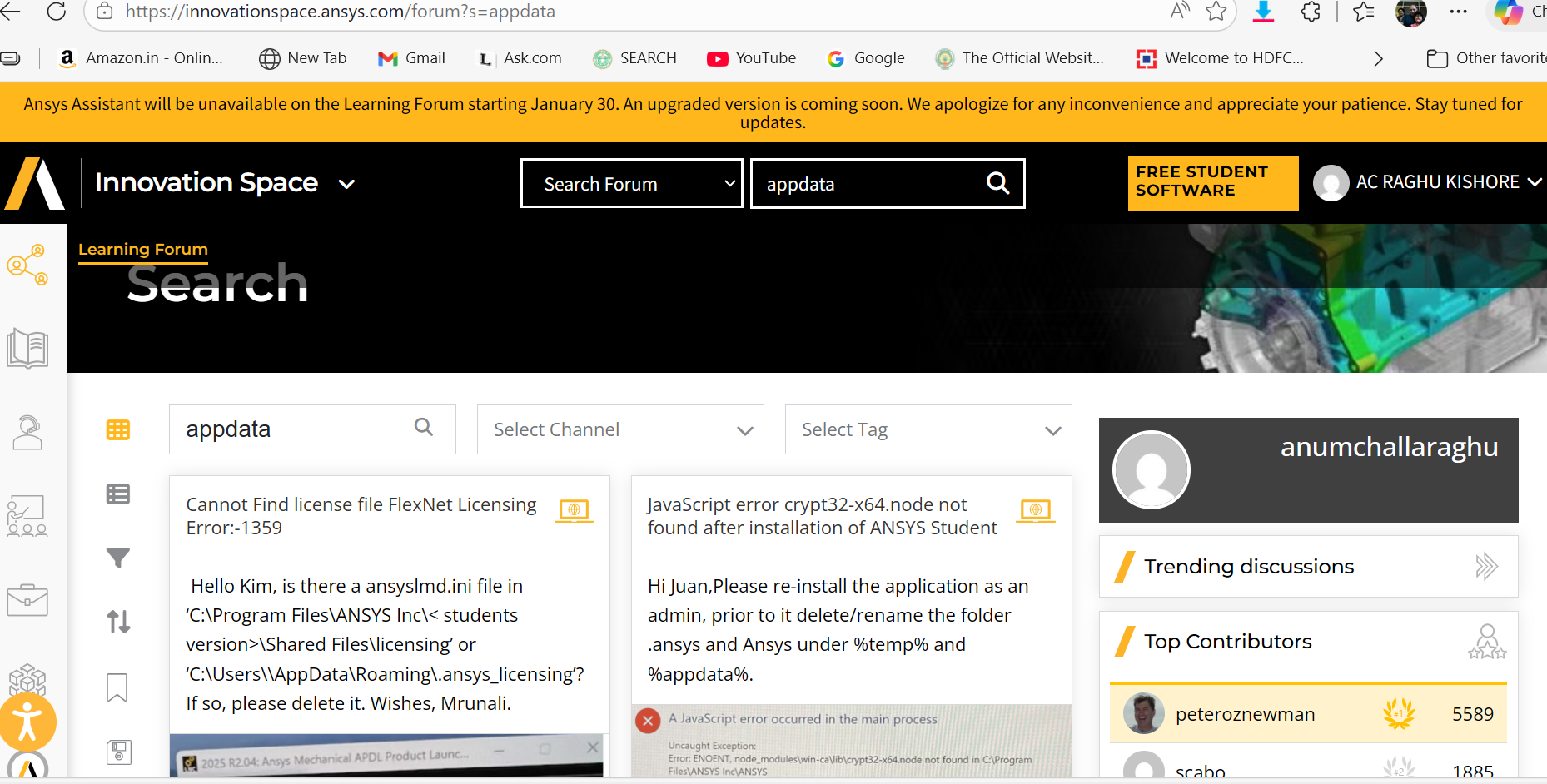Show more bookmarks bar chevron
Viewport: 1547px width, 784px height.
pyautogui.click(x=1378, y=58)
